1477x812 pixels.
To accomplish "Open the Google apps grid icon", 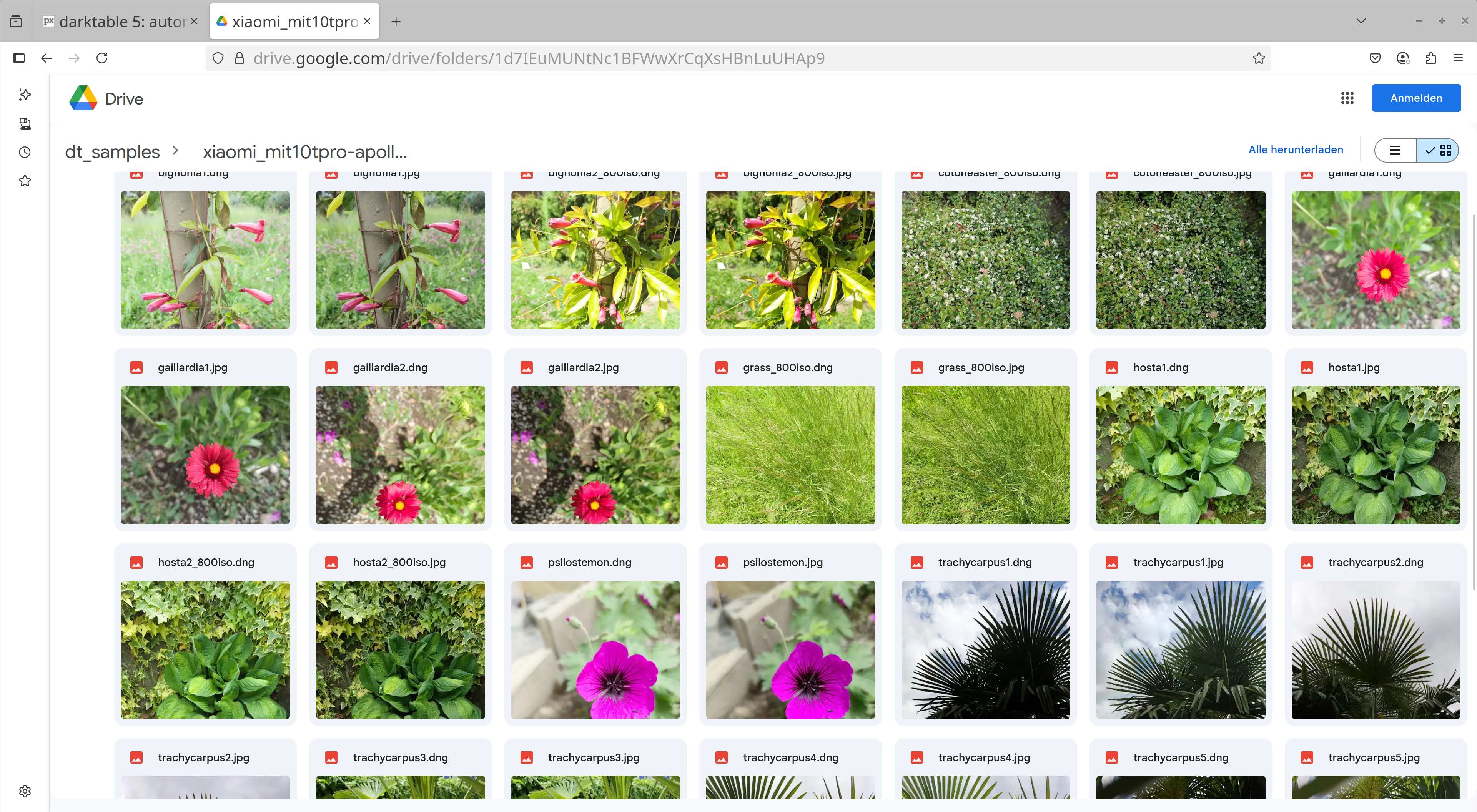I will point(1347,98).
